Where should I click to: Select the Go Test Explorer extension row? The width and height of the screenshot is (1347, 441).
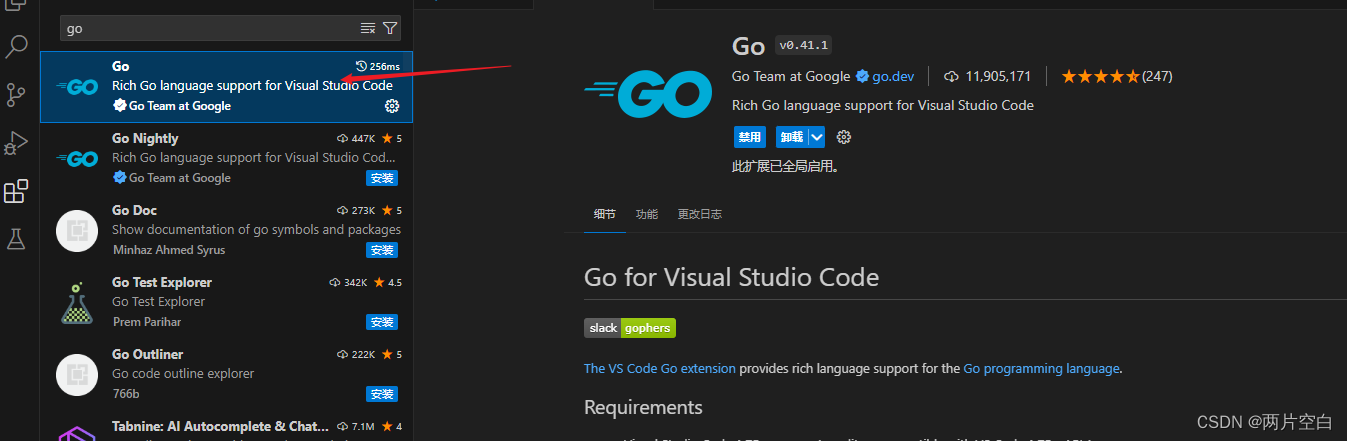pyautogui.click(x=226, y=302)
